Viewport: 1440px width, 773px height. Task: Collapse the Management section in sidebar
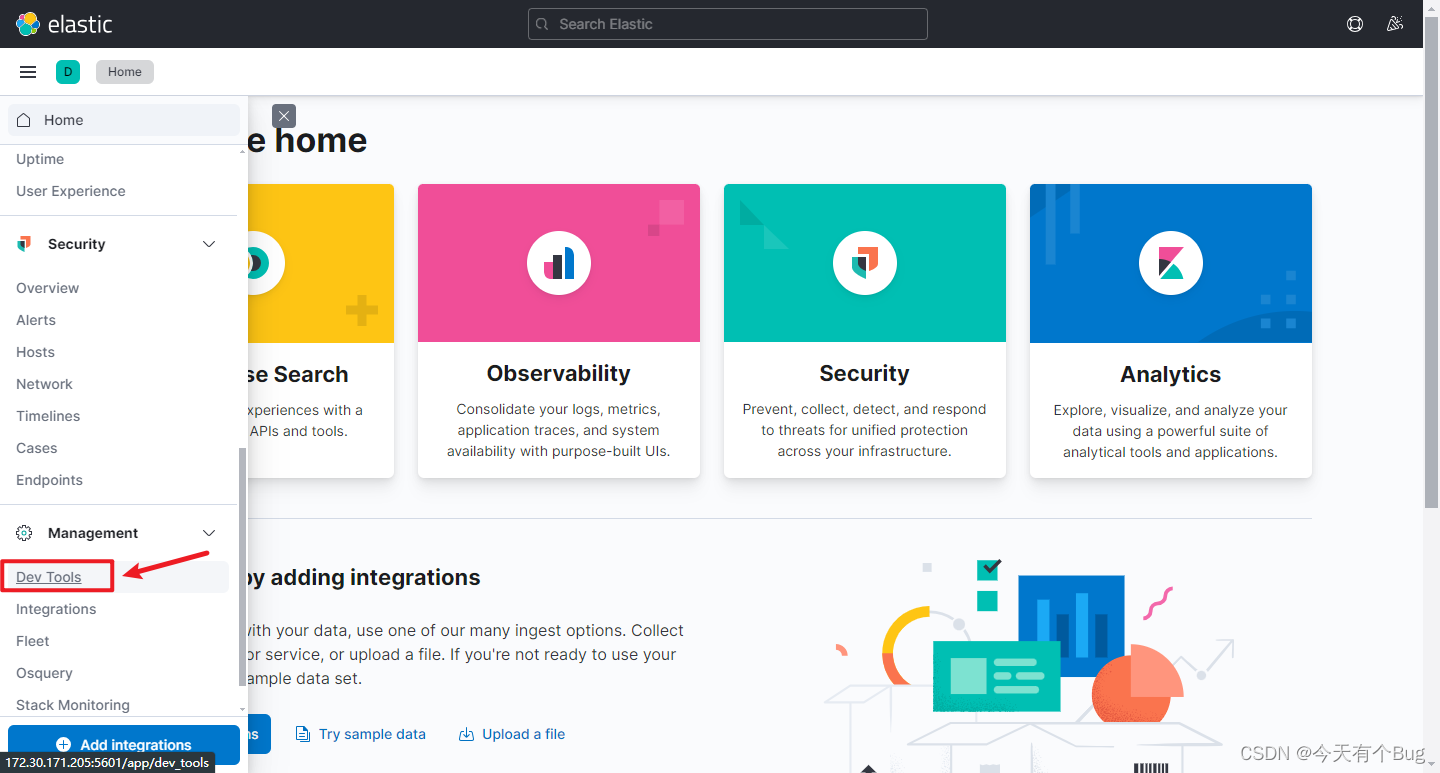click(209, 532)
